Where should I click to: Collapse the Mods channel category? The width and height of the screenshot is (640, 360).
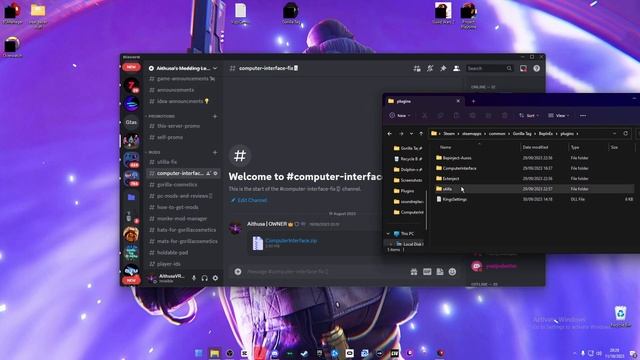pos(153,152)
